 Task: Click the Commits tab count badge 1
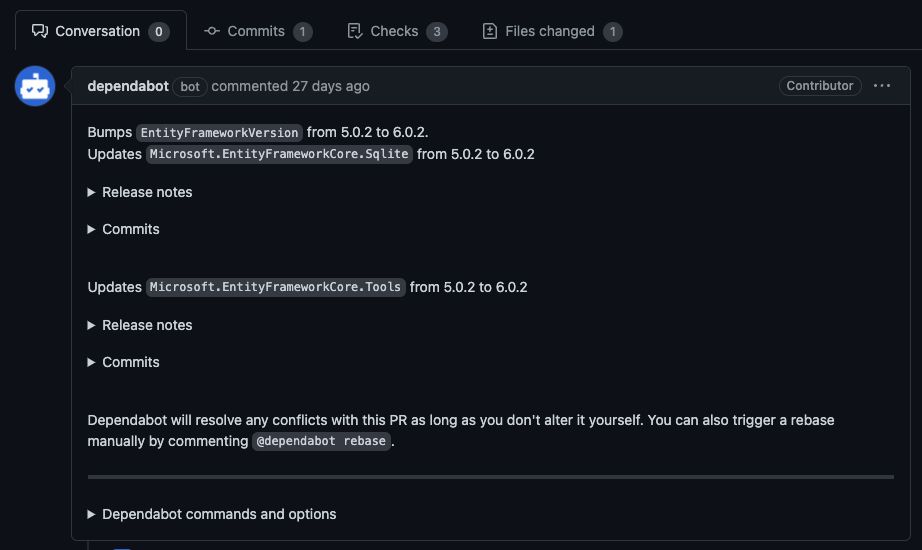[x=303, y=32]
